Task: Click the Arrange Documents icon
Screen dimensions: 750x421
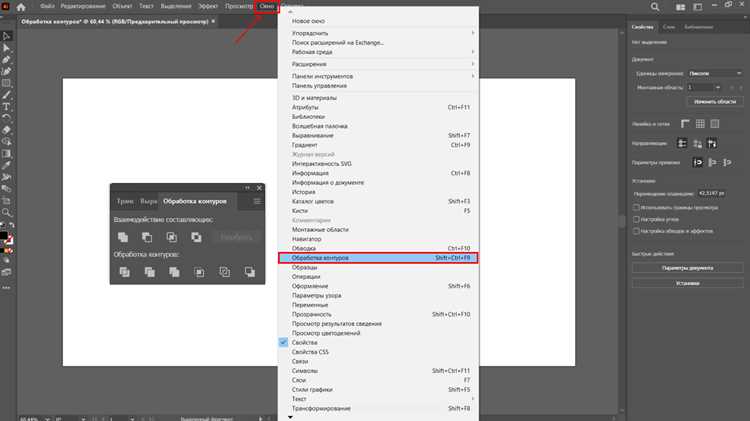Action: pos(680,7)
